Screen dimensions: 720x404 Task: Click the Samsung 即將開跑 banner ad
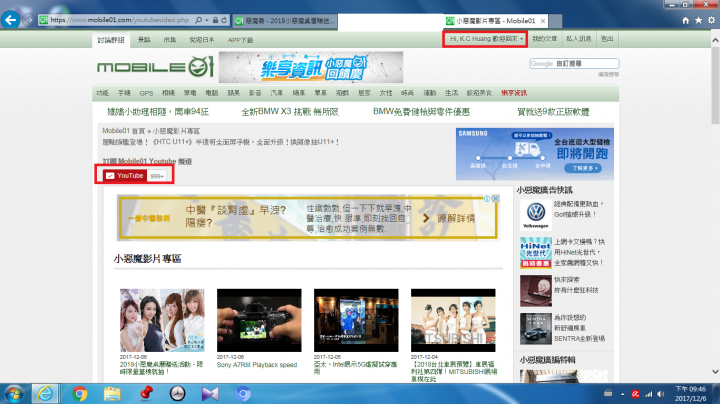(535, 154)
